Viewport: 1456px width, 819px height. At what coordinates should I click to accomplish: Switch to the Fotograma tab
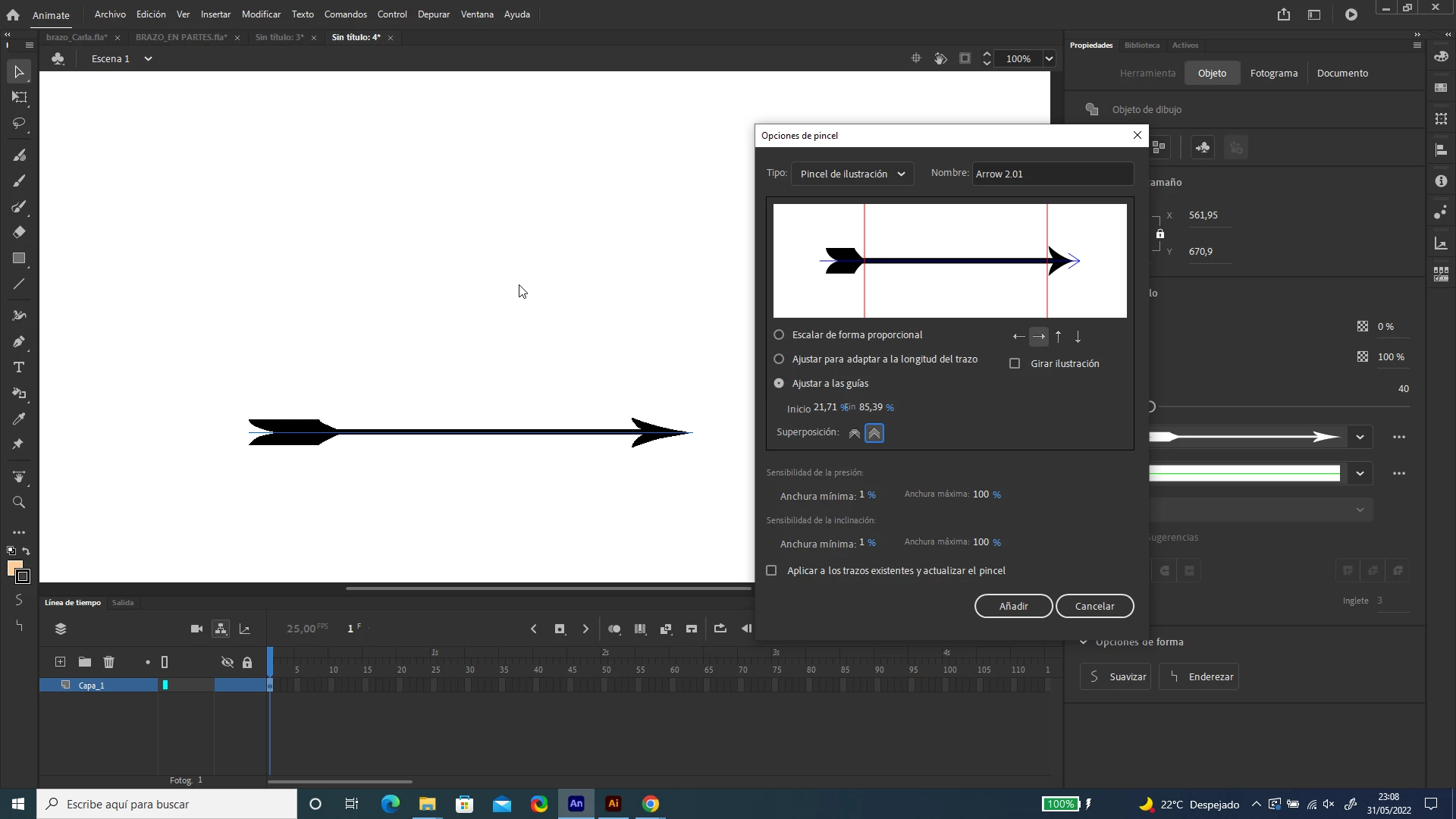[1273, 73]
